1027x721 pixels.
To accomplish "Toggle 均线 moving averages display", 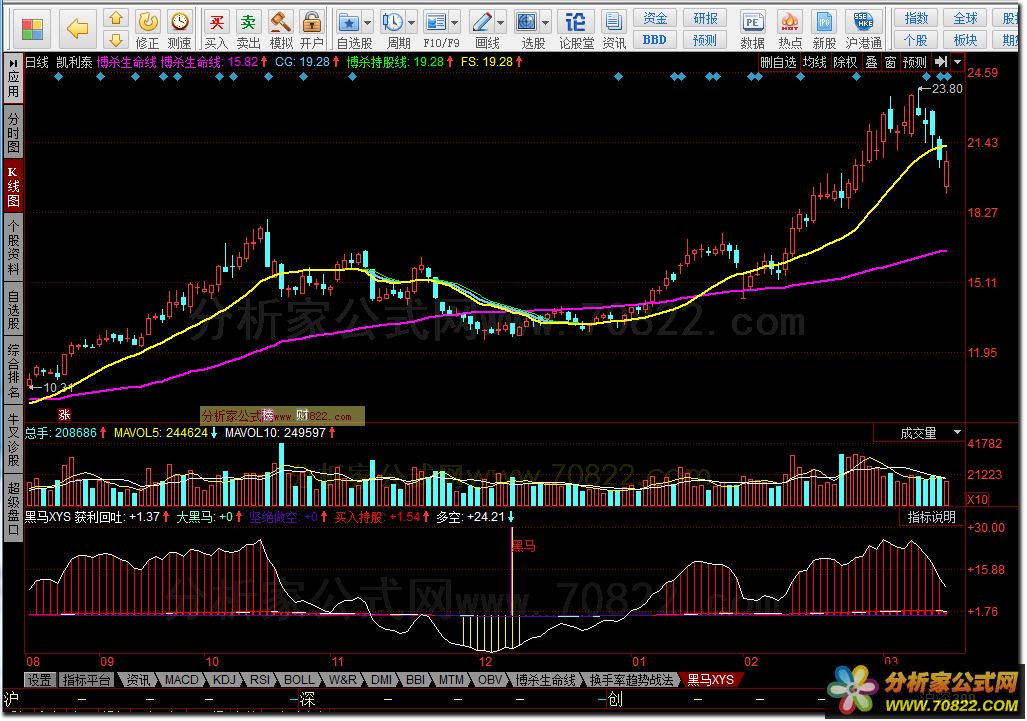I will (x=815, y=62).
